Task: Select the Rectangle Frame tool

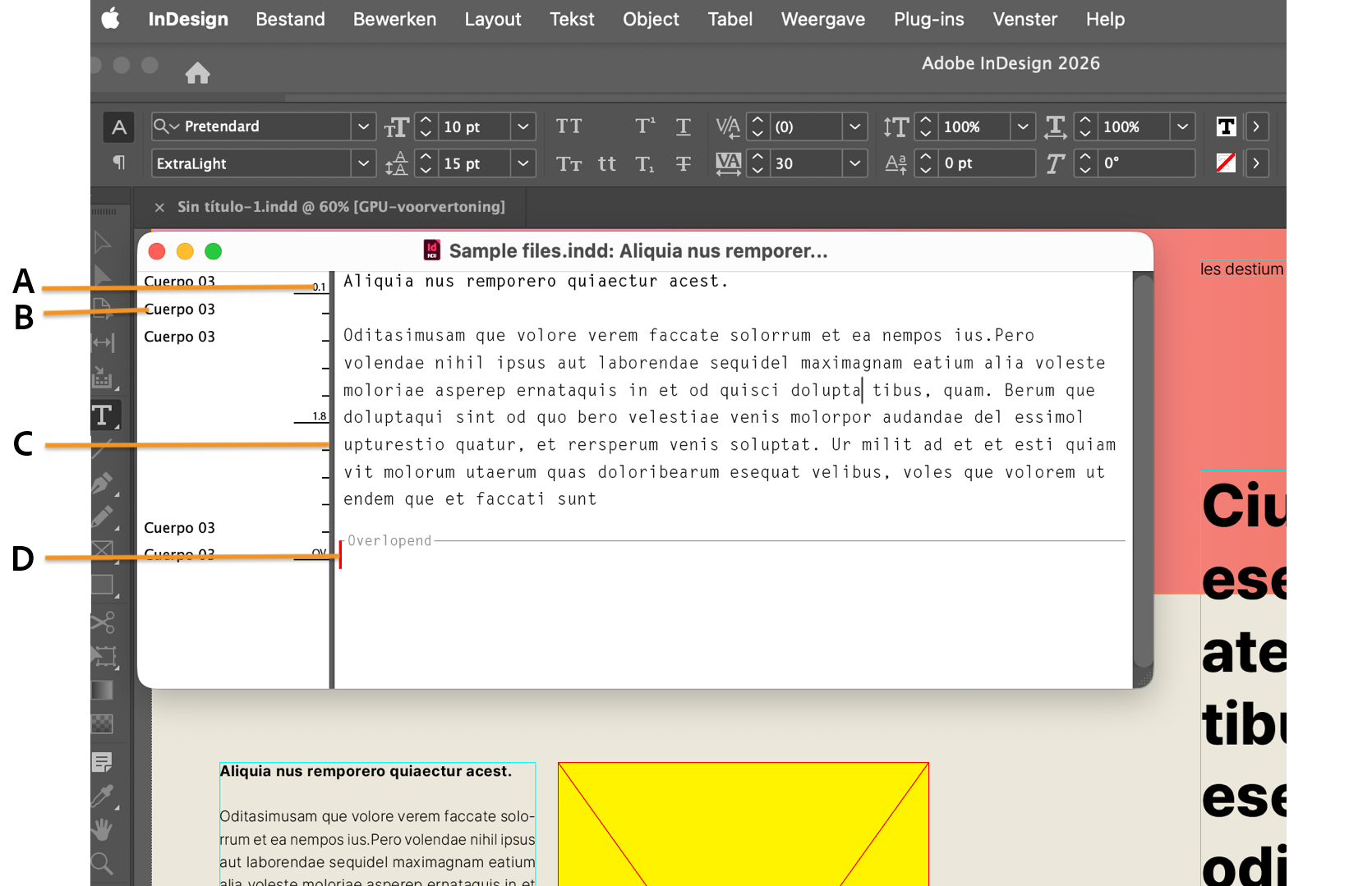Action: (103, 550)
